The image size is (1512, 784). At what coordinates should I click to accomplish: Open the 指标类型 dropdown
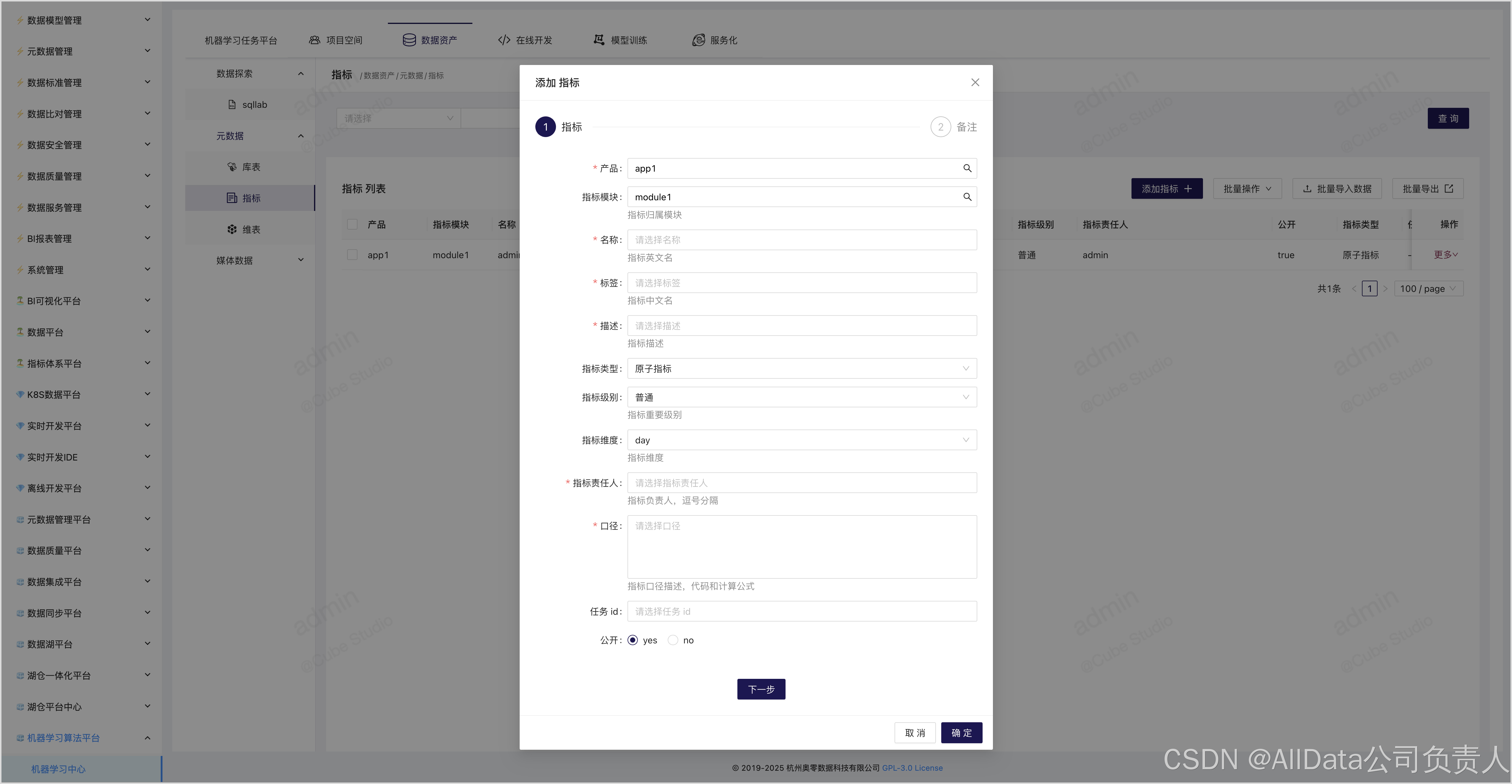(x=802, y=369)
